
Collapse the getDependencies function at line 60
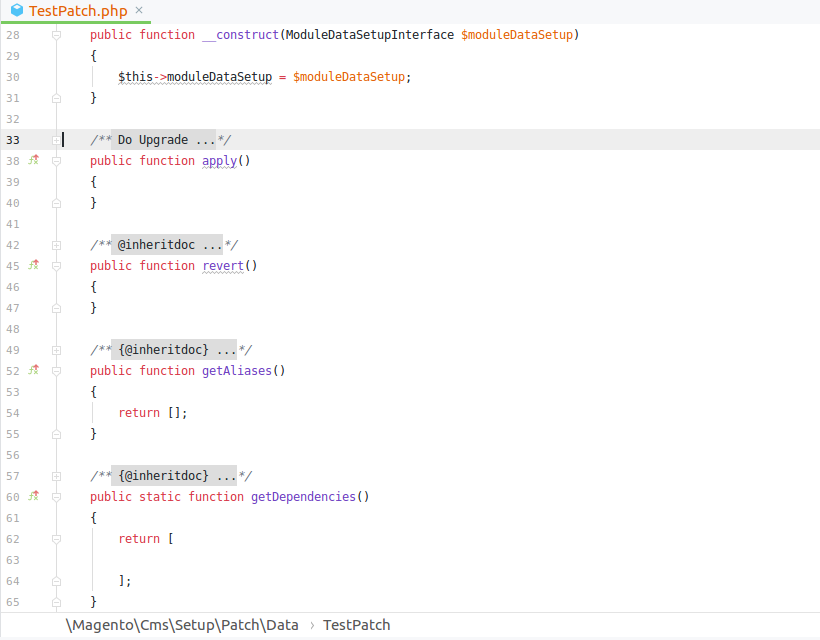56,497
